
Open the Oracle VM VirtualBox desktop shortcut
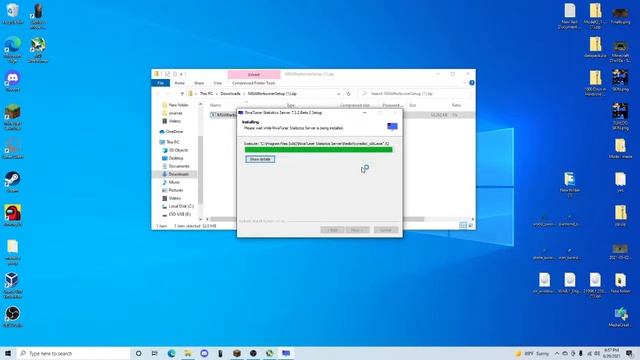(x=13, y=285)
